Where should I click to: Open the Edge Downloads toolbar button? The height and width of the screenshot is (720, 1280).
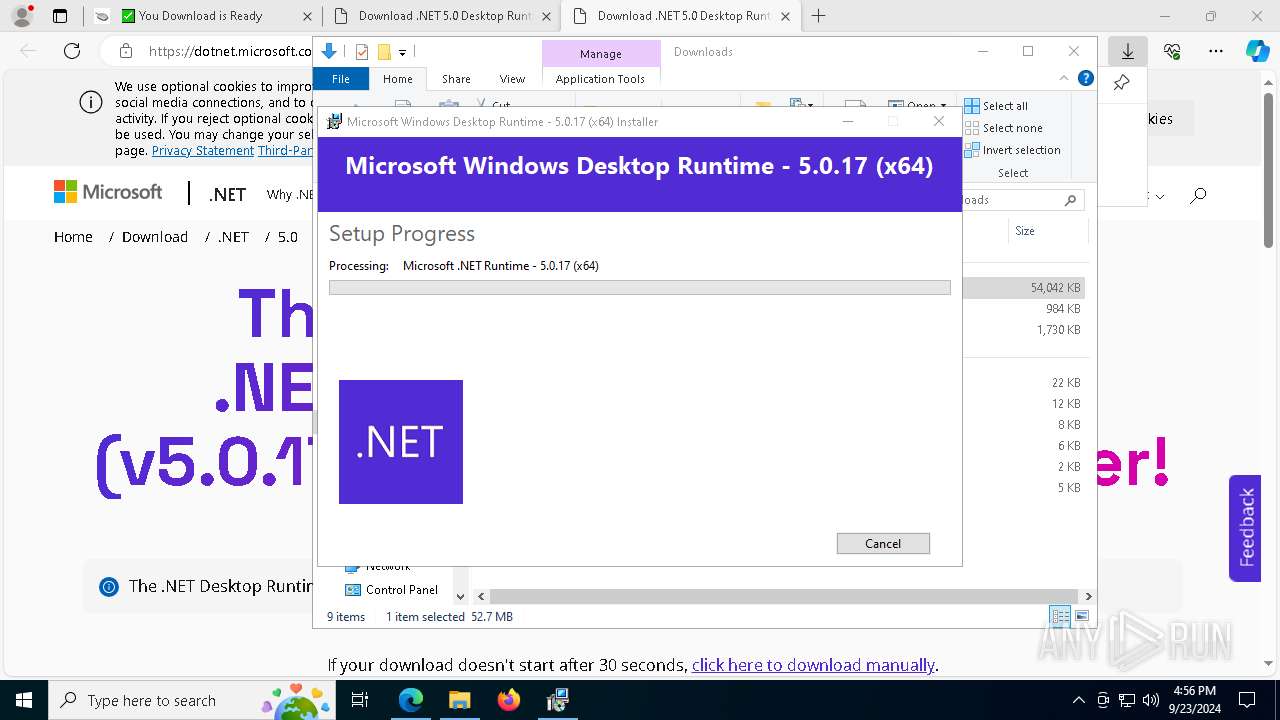[x=1128, y=51]
